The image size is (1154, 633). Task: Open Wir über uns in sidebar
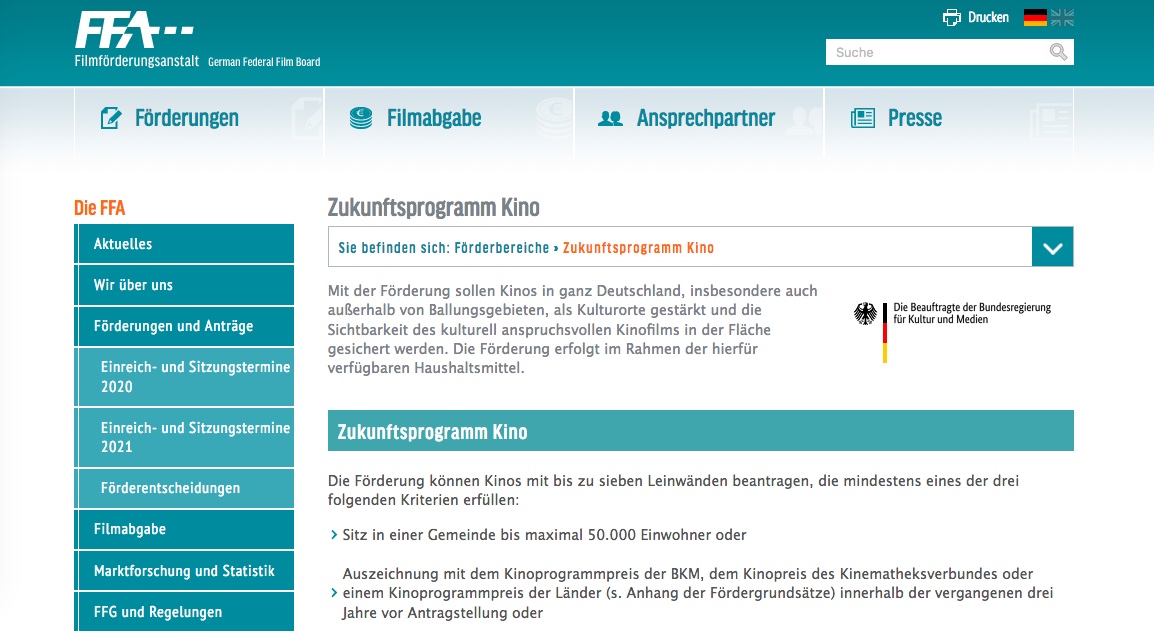133,285
